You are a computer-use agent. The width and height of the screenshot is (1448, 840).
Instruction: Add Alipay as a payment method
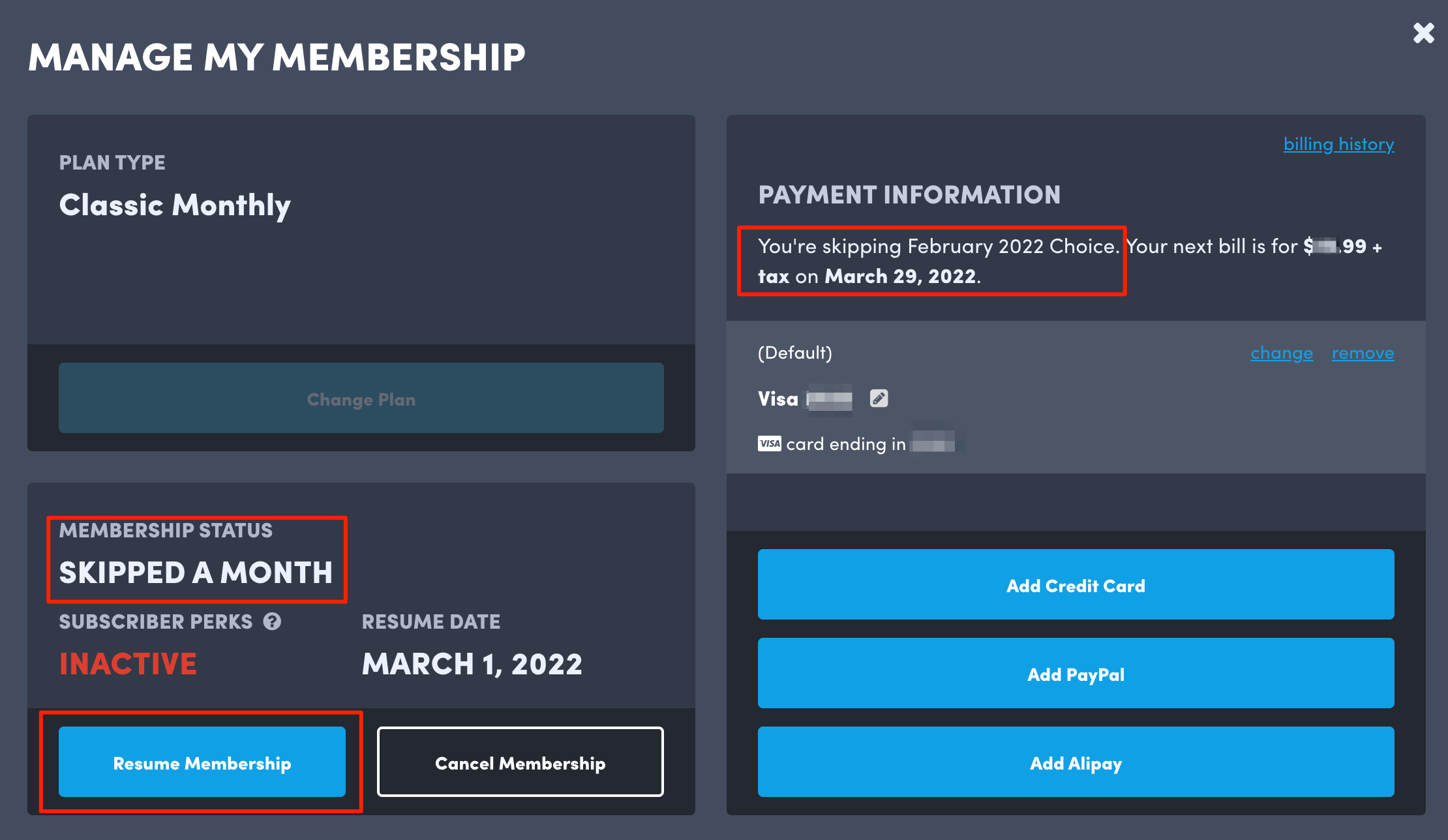point(1075,762)
